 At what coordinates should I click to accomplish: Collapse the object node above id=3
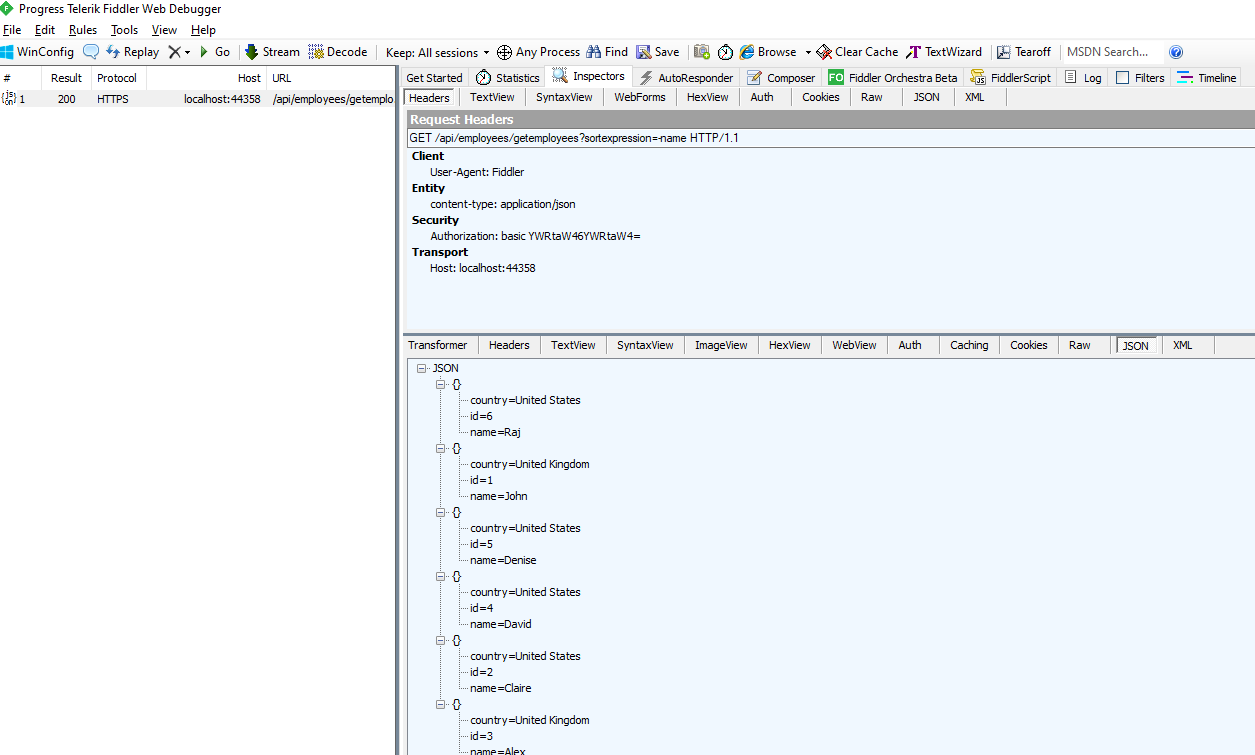click(440, 704)
